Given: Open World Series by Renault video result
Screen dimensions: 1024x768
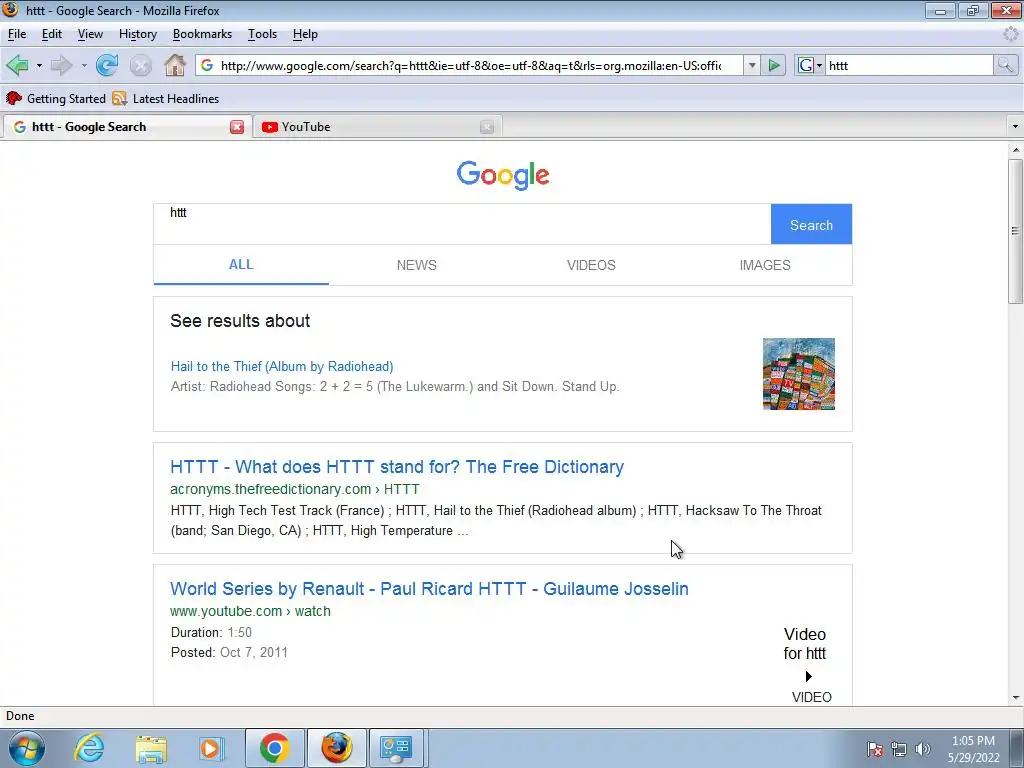Looking at the screenshot, I should 429,588.
